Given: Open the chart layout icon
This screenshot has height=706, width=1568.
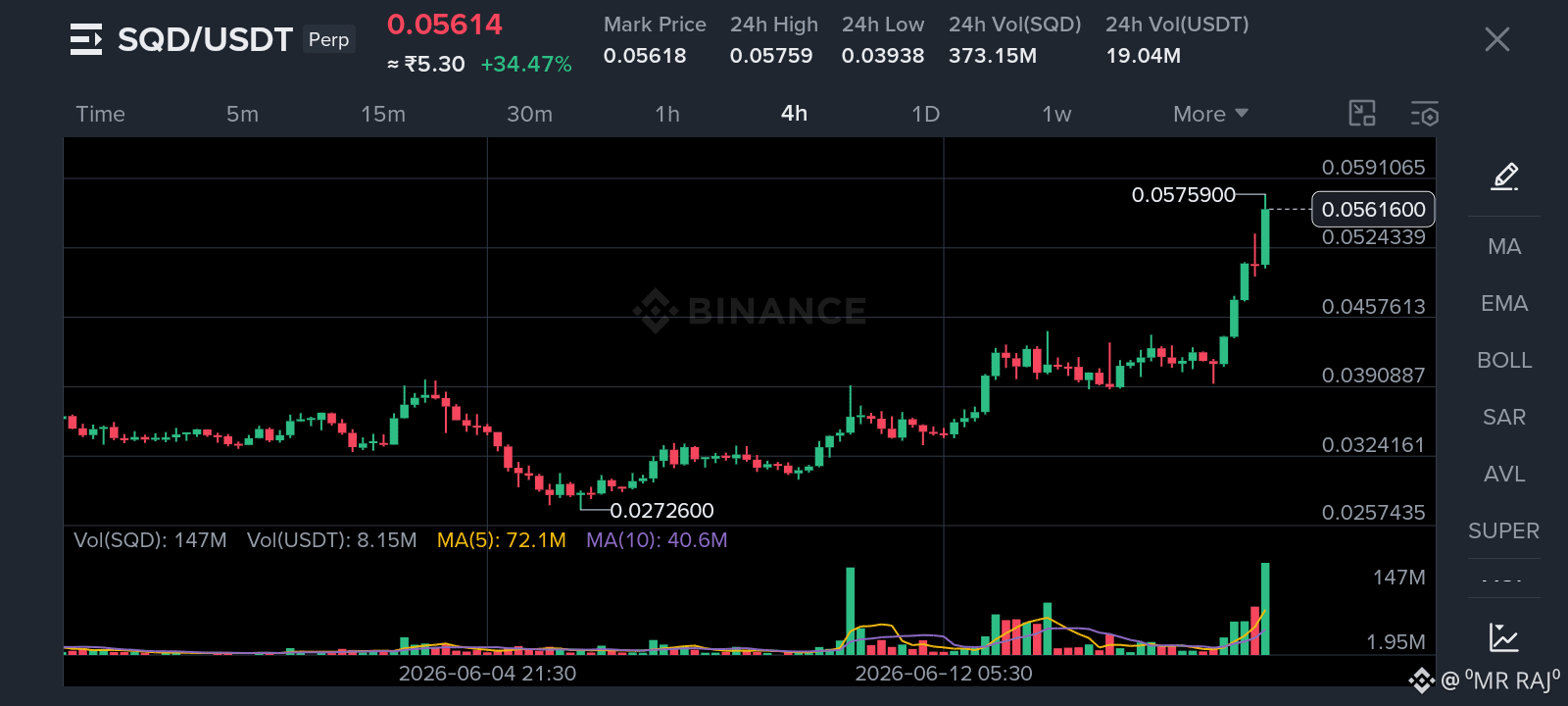Looking at the screenshot, I should coord(1362,114).
